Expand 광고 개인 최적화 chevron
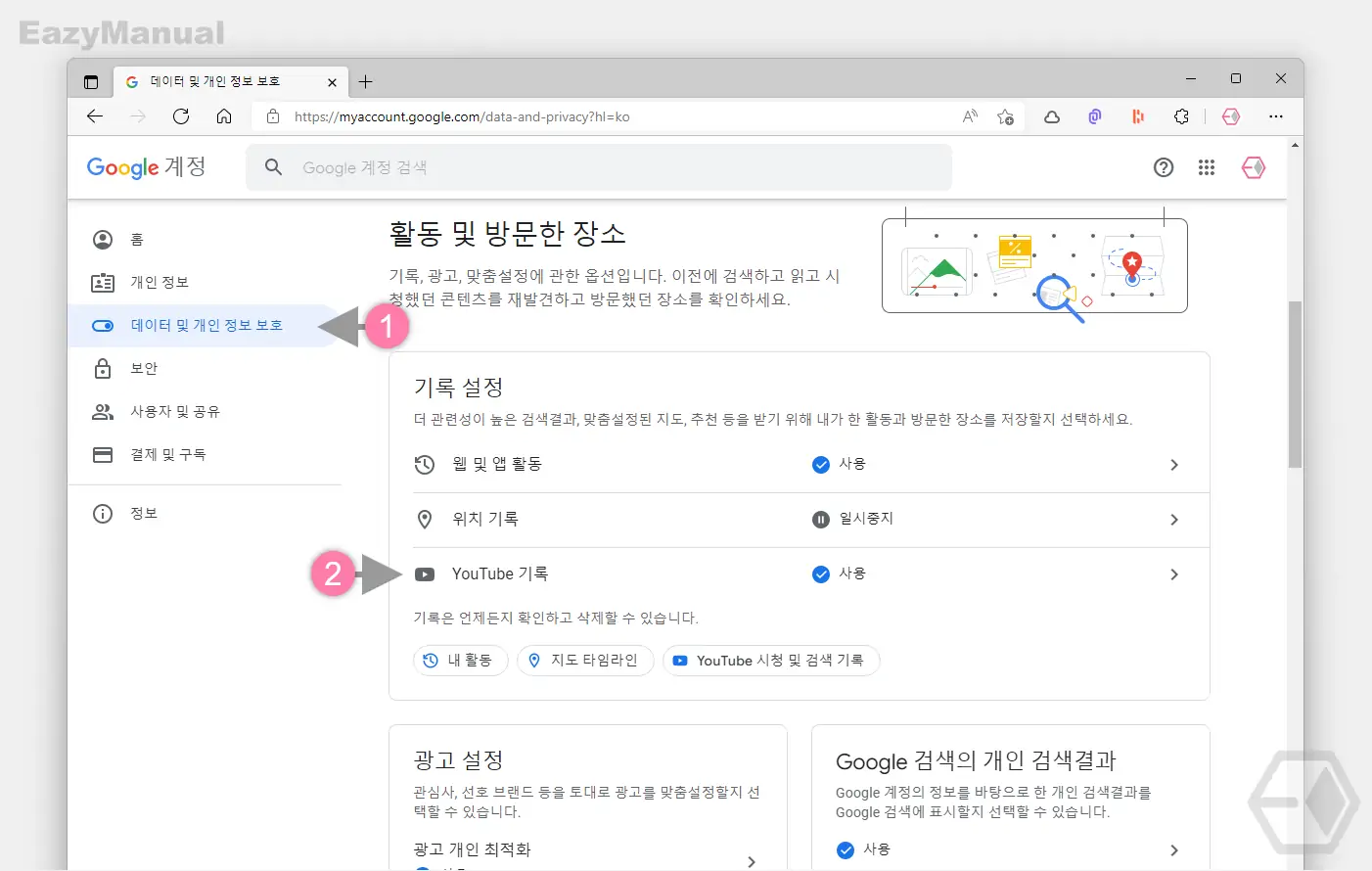1372x871 pixels. click(752, 861)
